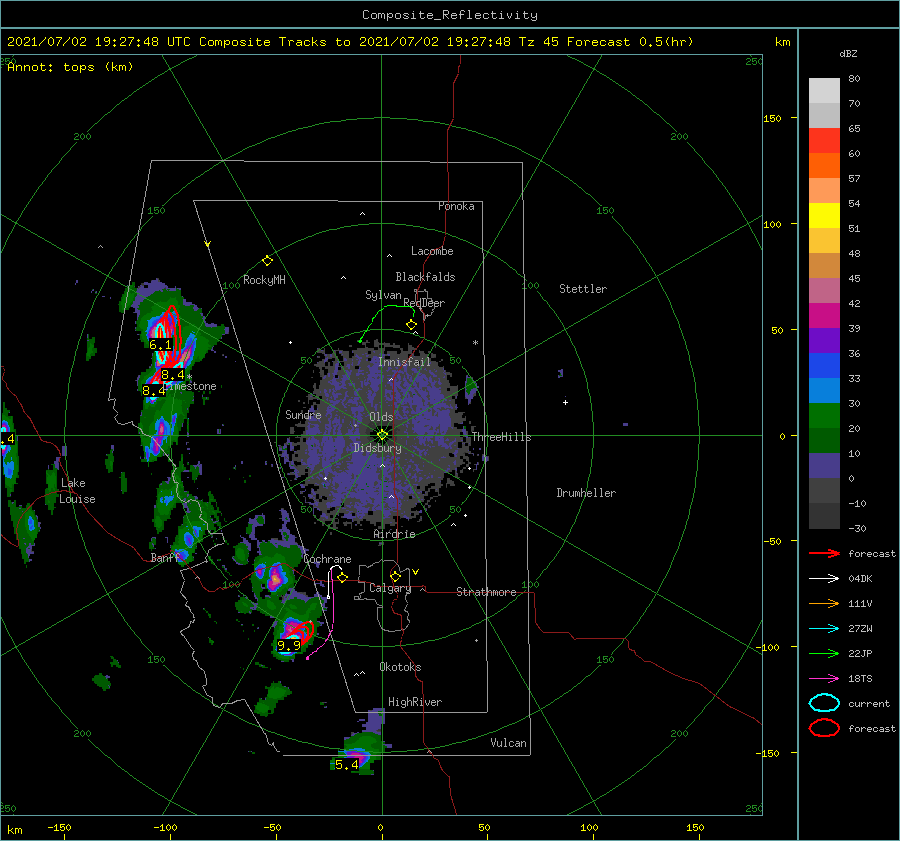Click the Olds label

381,417
